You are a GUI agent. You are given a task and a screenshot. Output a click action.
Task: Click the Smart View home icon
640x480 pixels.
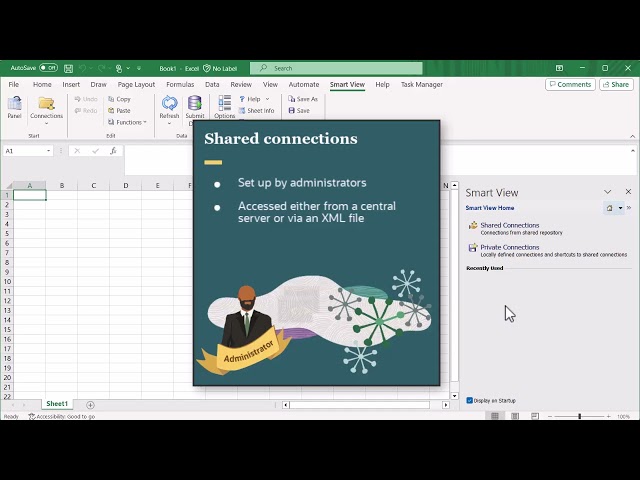point(609,208)
